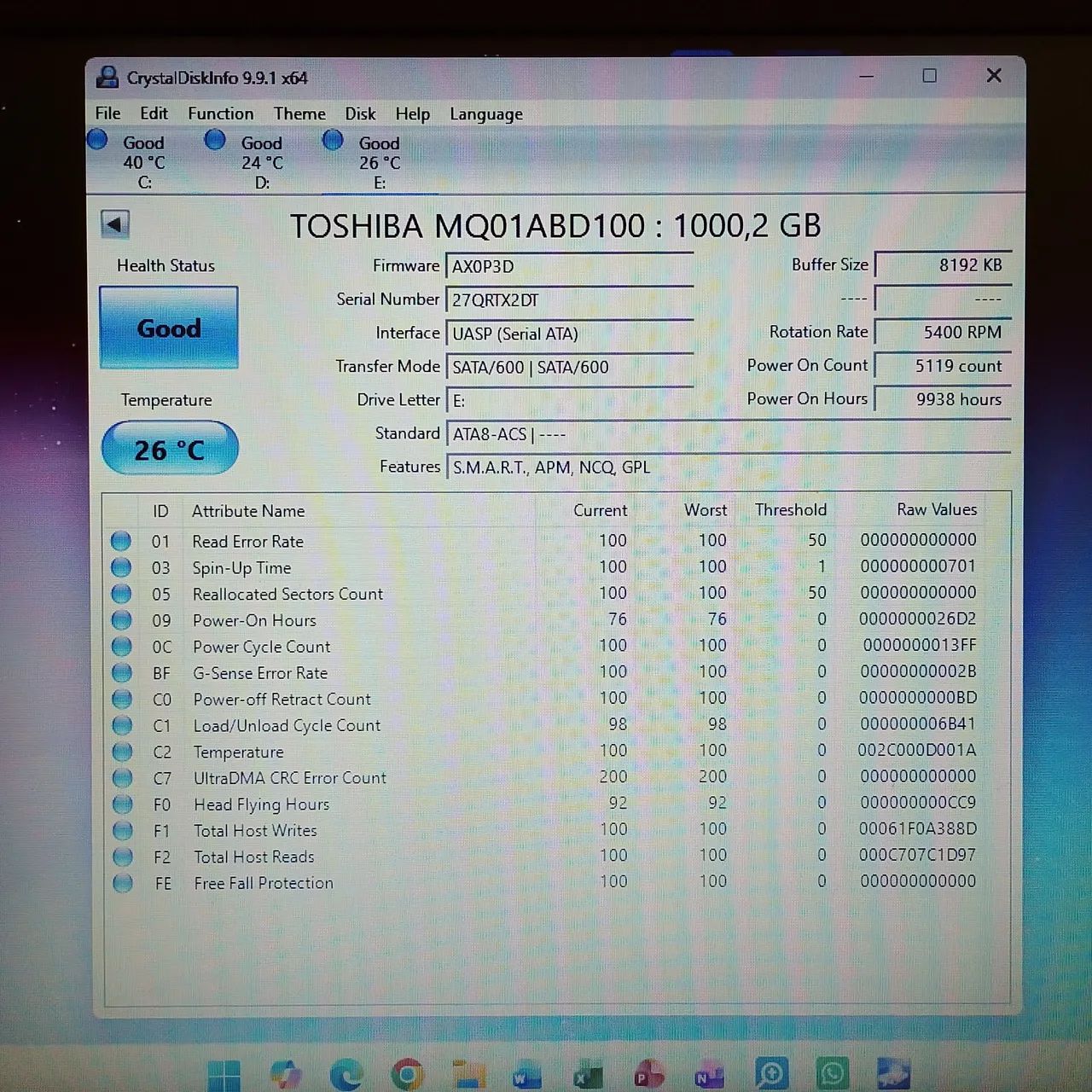Open Google Chrome from the taskbar
This screenshot has height=1092, width=1092.
408,1076
